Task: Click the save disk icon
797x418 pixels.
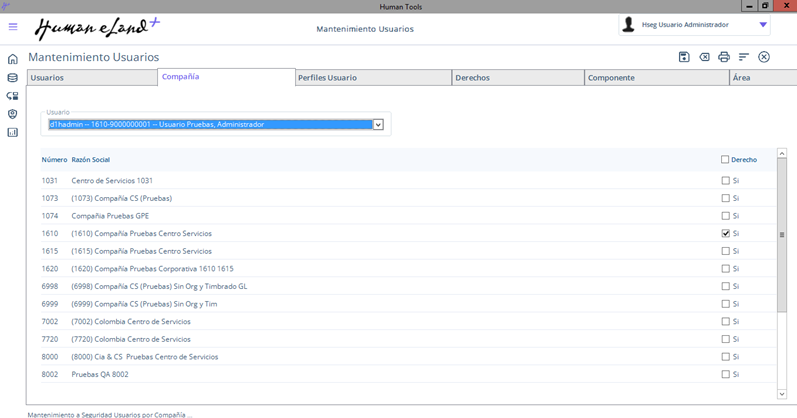Action: [684, 57]
